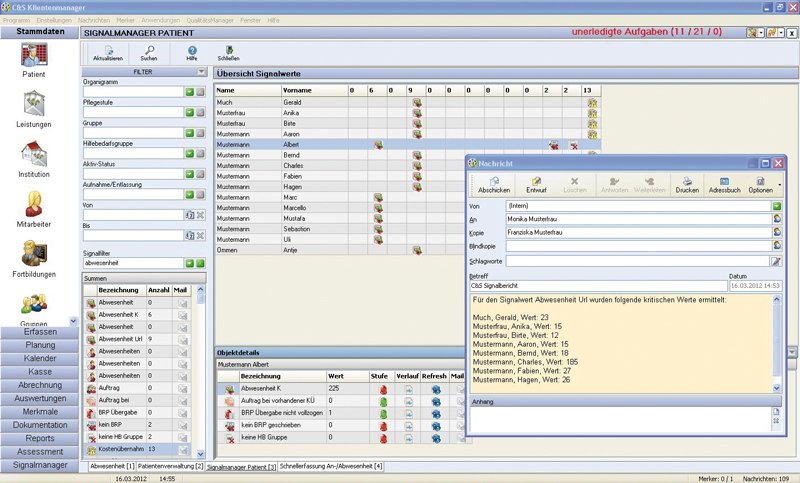
Task: Click the green button beside Von field in Nachricht
Action: [x=777, y=206]
